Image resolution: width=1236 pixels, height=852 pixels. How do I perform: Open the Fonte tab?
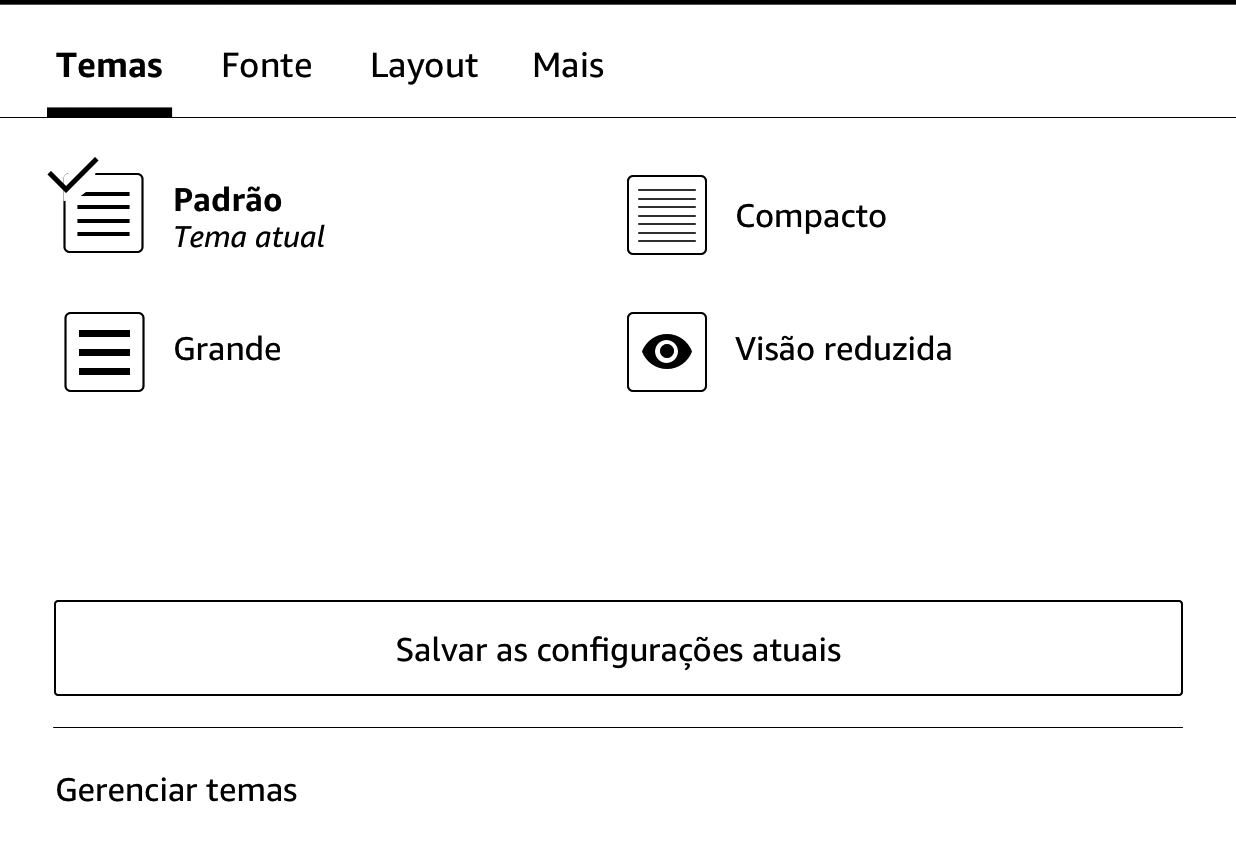click(x=267, y=66)
